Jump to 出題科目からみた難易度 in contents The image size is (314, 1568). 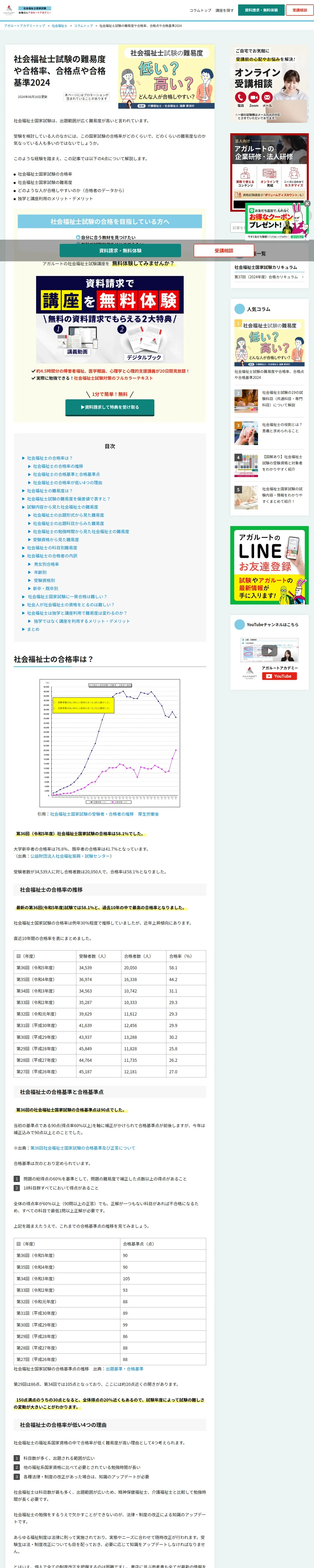click(68, 523)
